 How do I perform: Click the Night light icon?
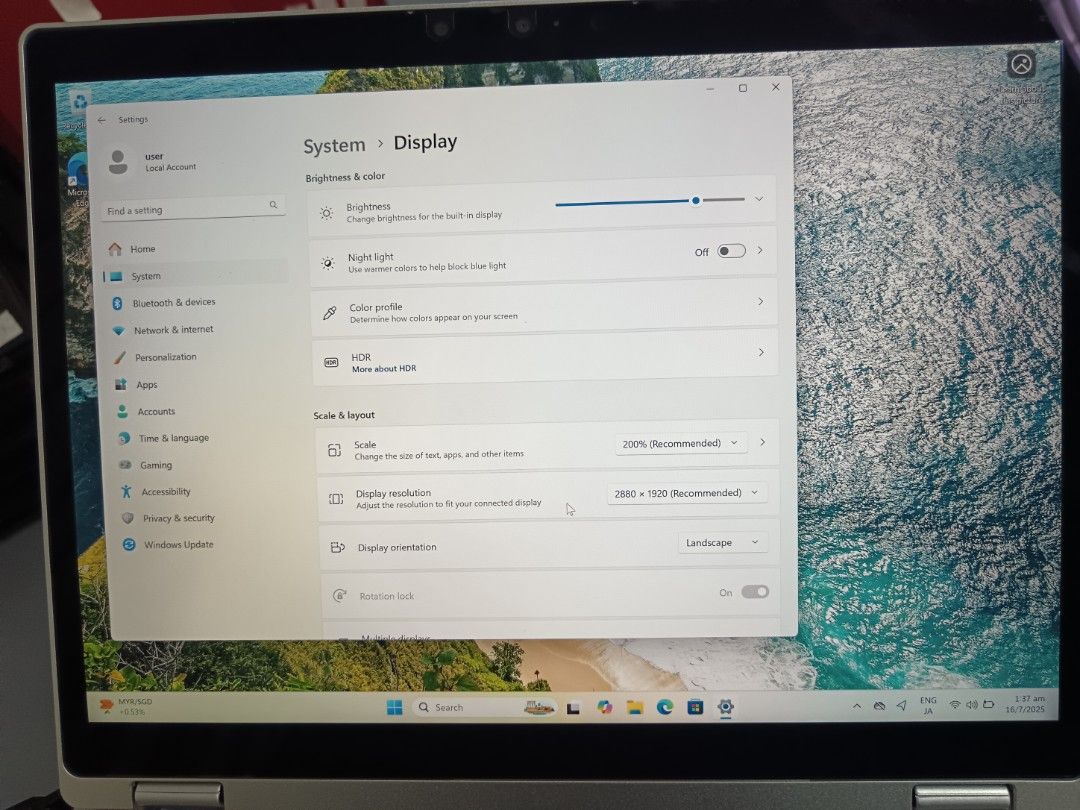point(329,263)
